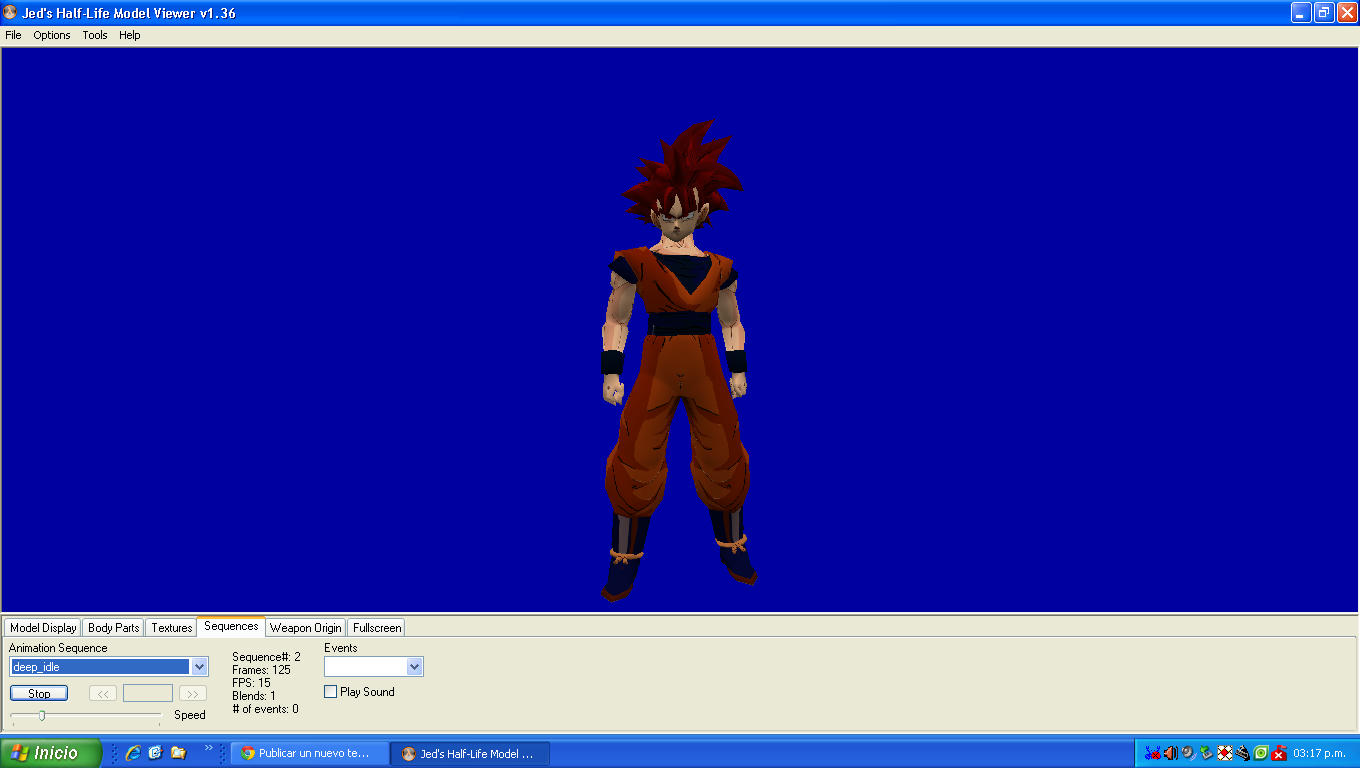Click the frame number input field

[x=148, y=693]
